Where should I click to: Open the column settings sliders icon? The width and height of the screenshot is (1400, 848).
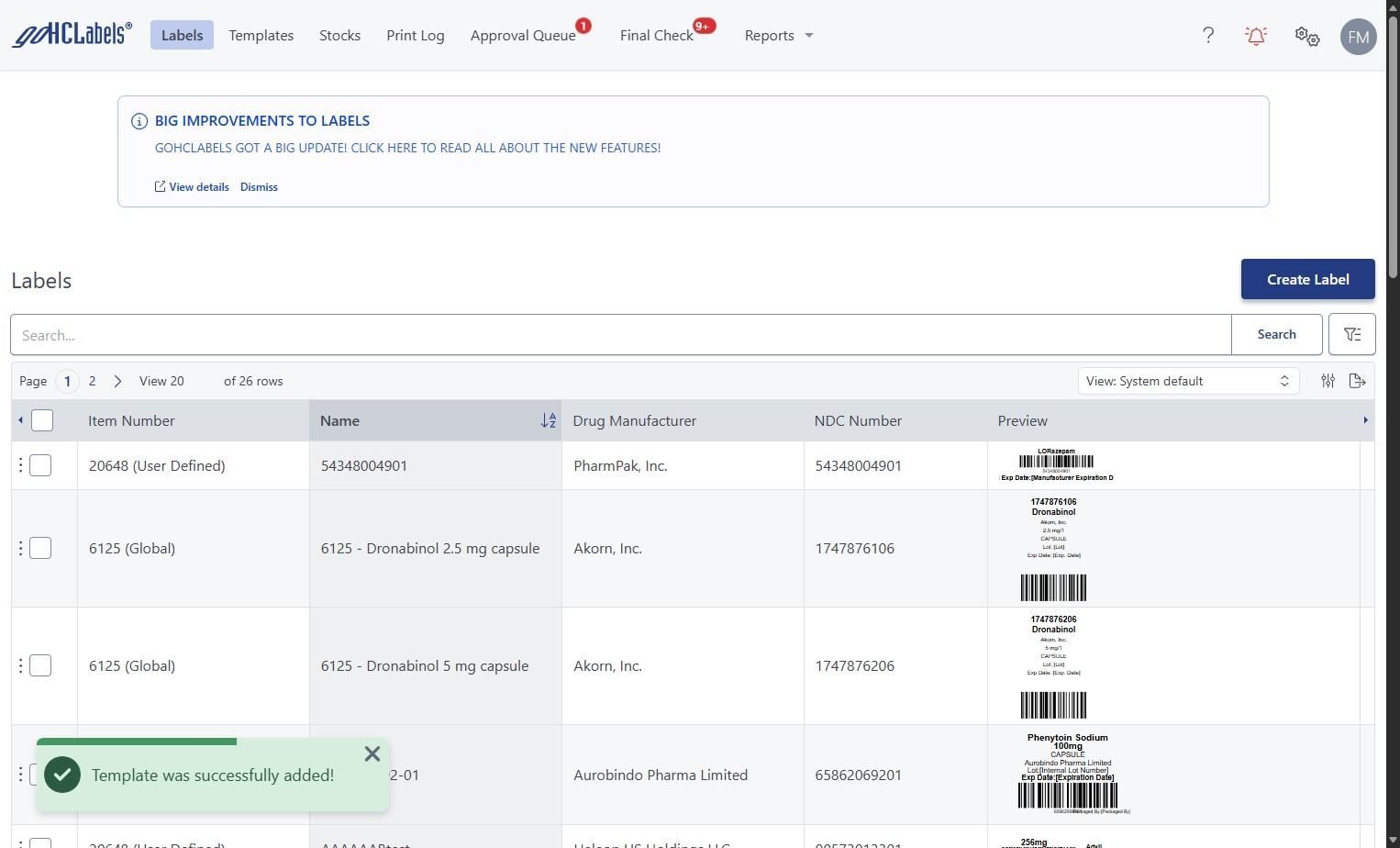[x=1328, y=381]
